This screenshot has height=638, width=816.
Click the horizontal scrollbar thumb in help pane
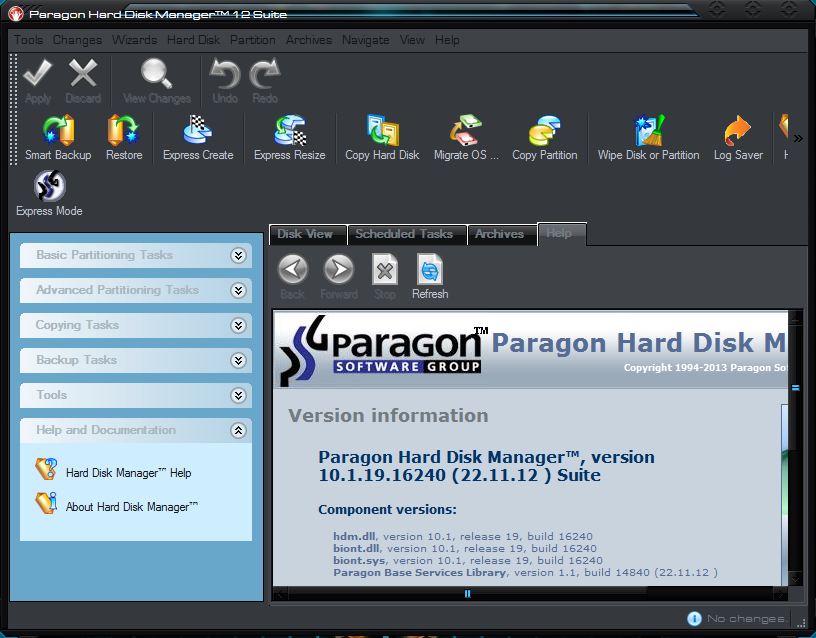[x=467, y=593]
